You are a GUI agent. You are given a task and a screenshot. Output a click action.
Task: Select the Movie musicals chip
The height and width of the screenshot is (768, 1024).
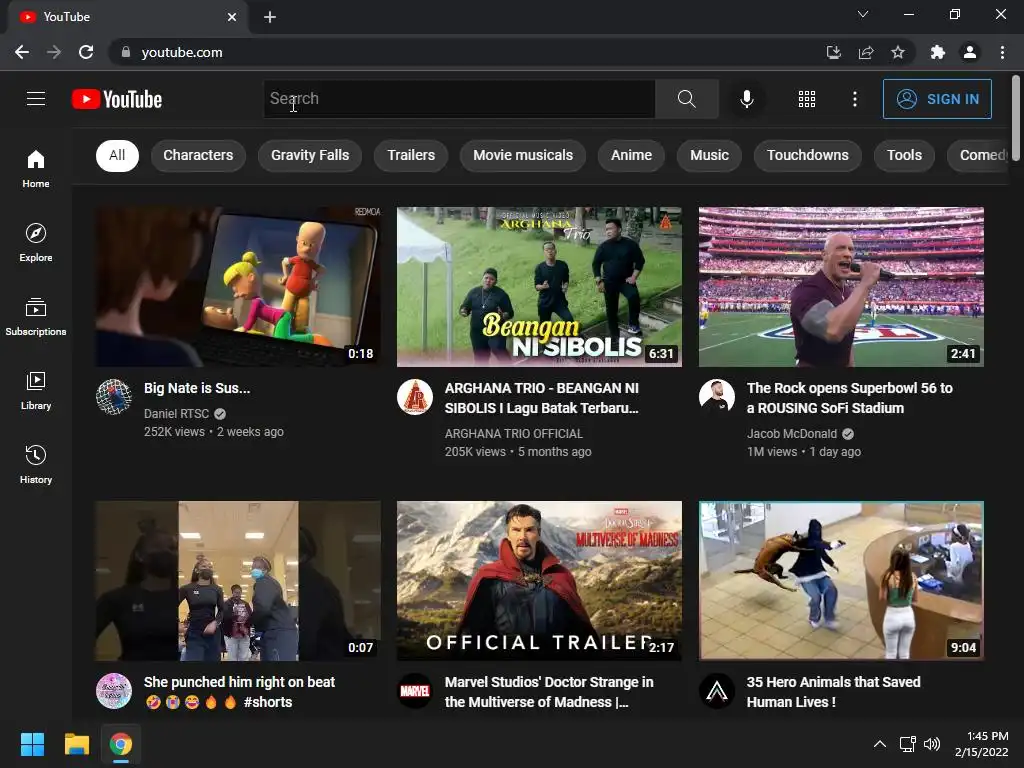[x=522, y=155]
